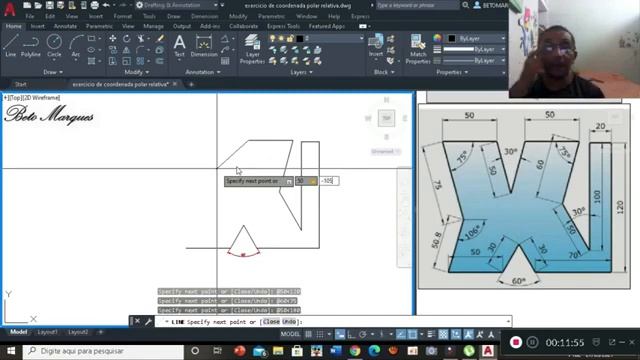Switch to the Layout1 tab
Viewport: 640px width, 360px height.
(x=47, y=332)
